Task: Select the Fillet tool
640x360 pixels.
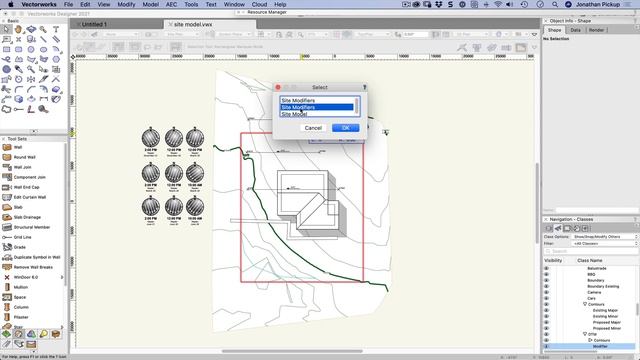Action: (18, 89)
